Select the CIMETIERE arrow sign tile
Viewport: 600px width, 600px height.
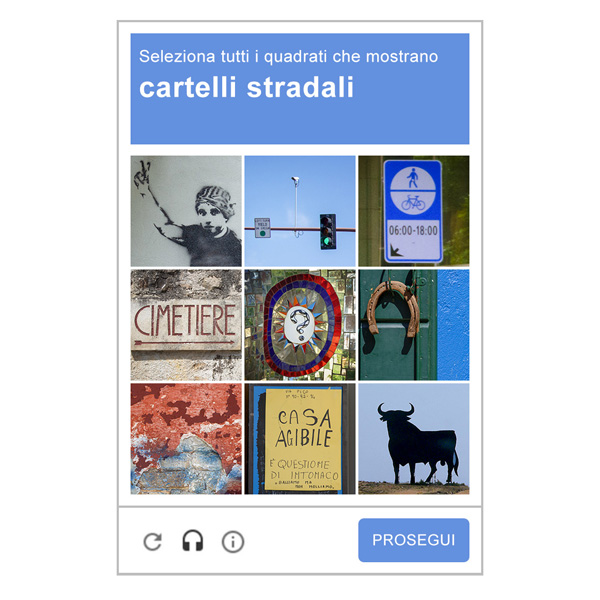point(186,325)
